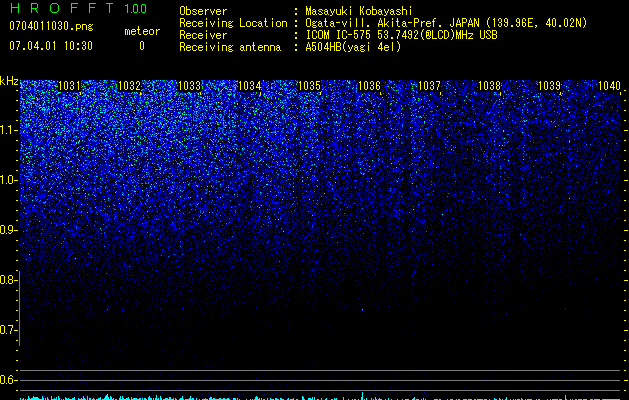Click the 0.7 kHz axis label
The image size is (629, 400).
8,330
